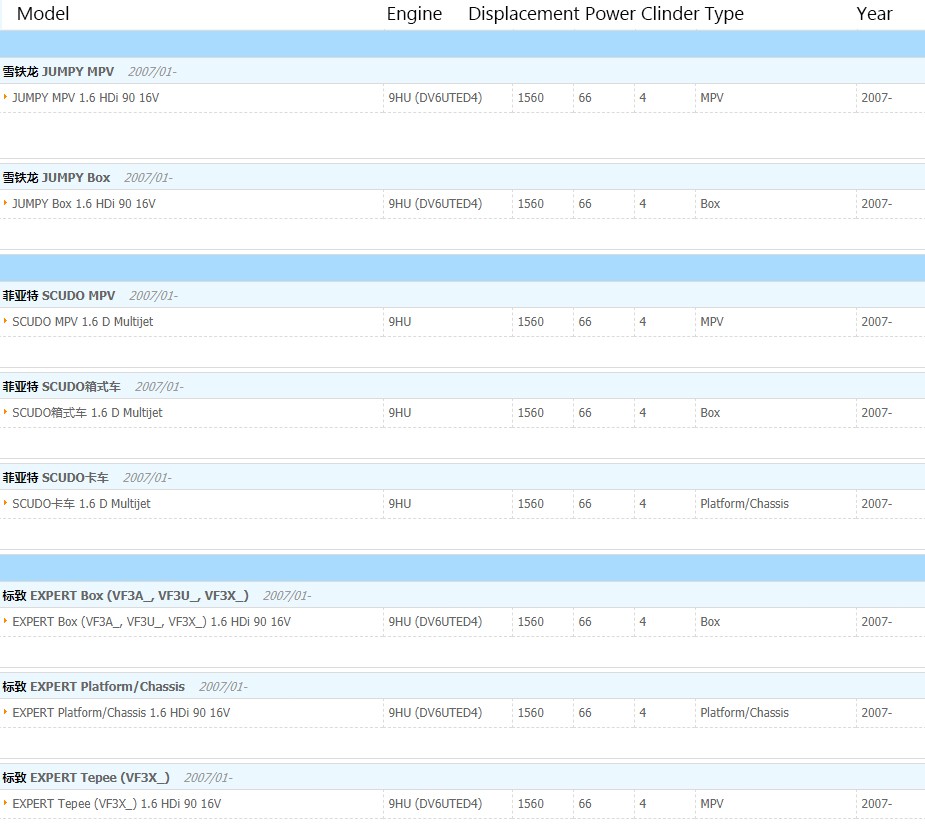Expand the 菲亚特 SCUDO卡车 group header
Screen dimensions: 925x832
pyautogui.click(x=56, y=478)
